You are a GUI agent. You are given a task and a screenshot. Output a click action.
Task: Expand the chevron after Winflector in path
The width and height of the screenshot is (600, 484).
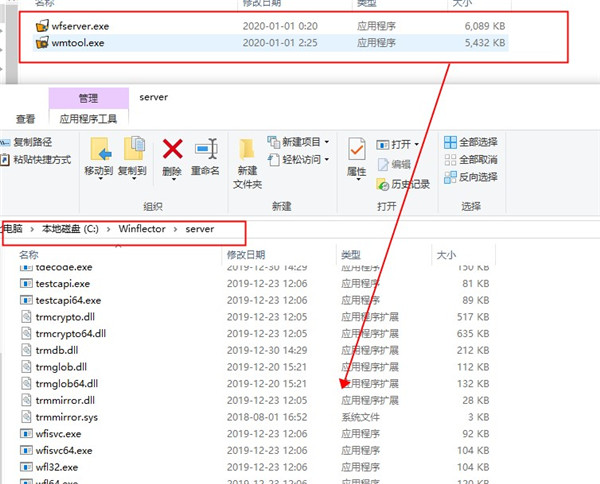pyautogui.click(x=175, y=229)
